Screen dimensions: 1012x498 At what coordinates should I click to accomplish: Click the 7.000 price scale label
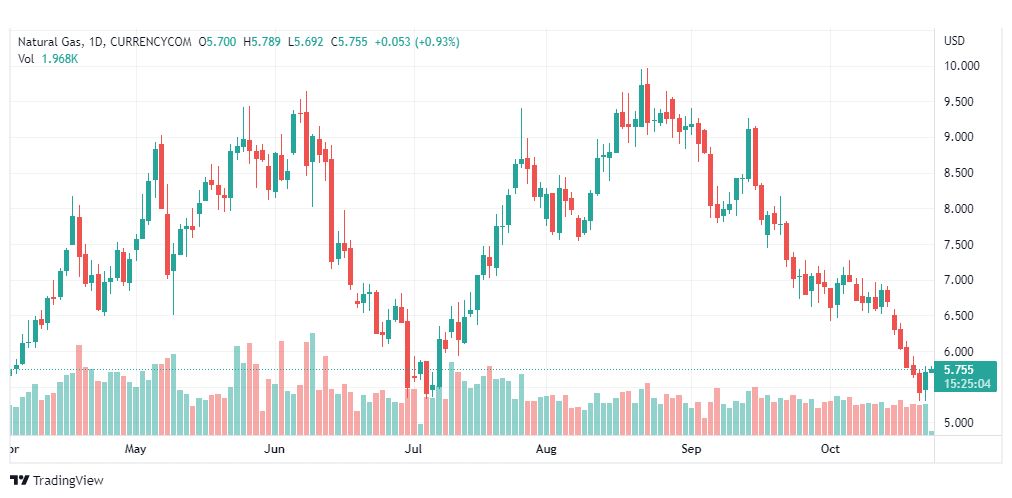coord(959,280)
